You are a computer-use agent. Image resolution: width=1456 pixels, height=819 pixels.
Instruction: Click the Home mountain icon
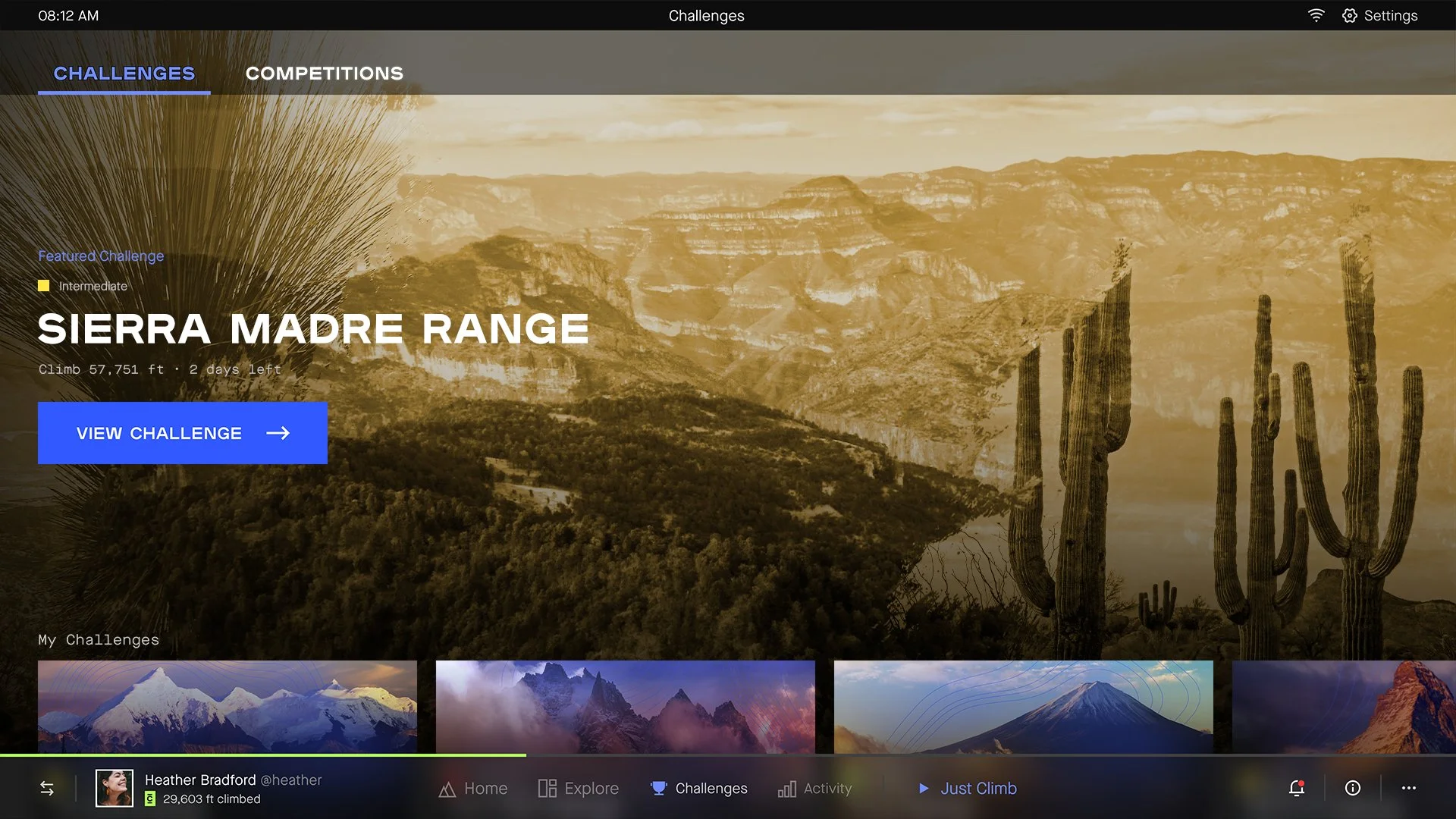[447, 789]
